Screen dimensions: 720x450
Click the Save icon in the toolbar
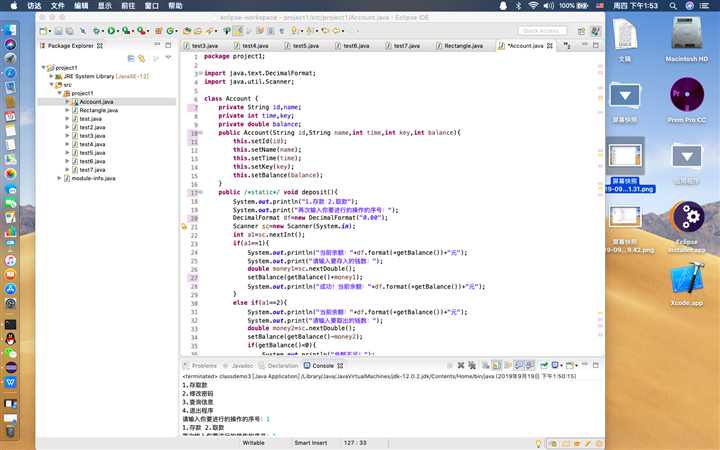coord(59,32)
